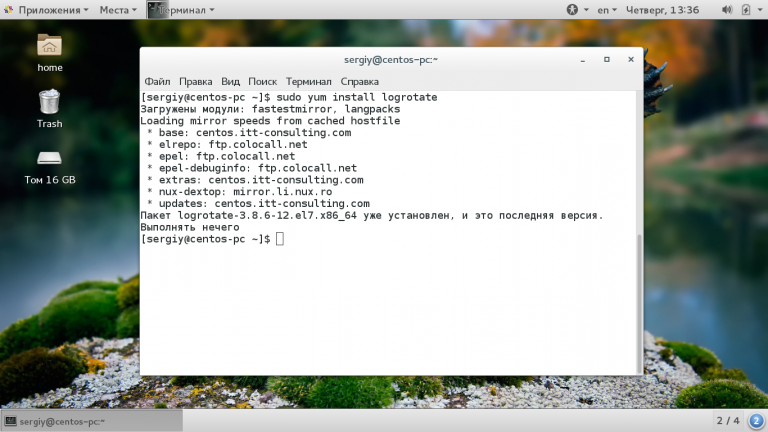Open the clock showing Четверг, 13:36
This screenshot has height=432, width=768.
[662, 10]
